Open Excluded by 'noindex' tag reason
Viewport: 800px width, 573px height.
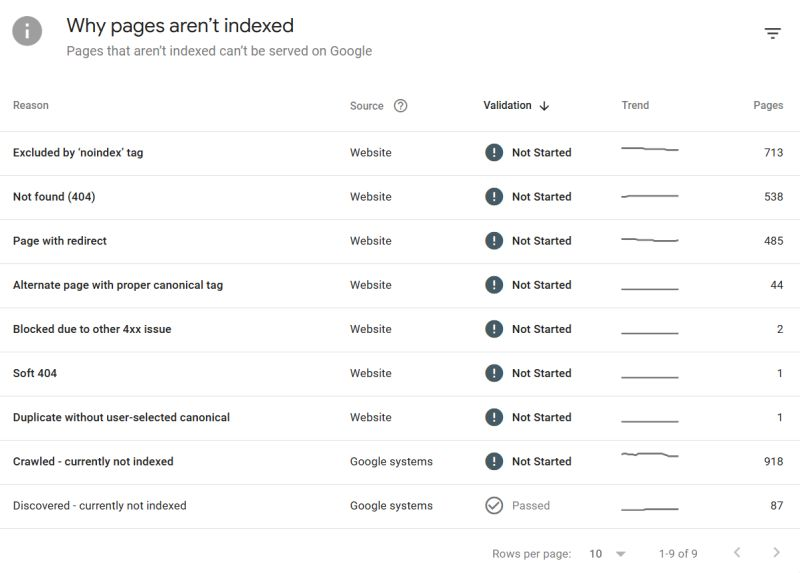78,153
